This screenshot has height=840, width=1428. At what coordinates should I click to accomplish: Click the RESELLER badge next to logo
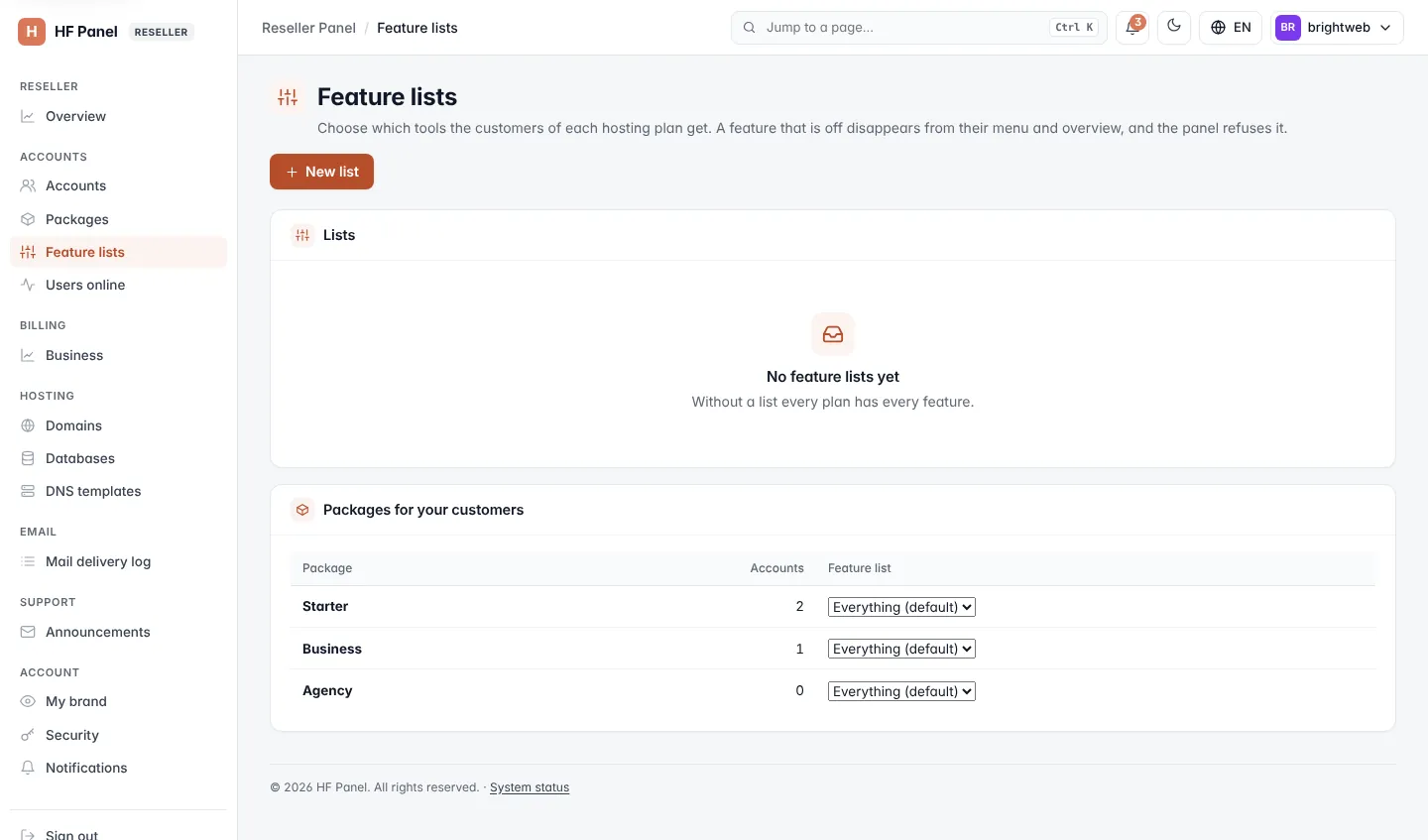click(161, 32)
